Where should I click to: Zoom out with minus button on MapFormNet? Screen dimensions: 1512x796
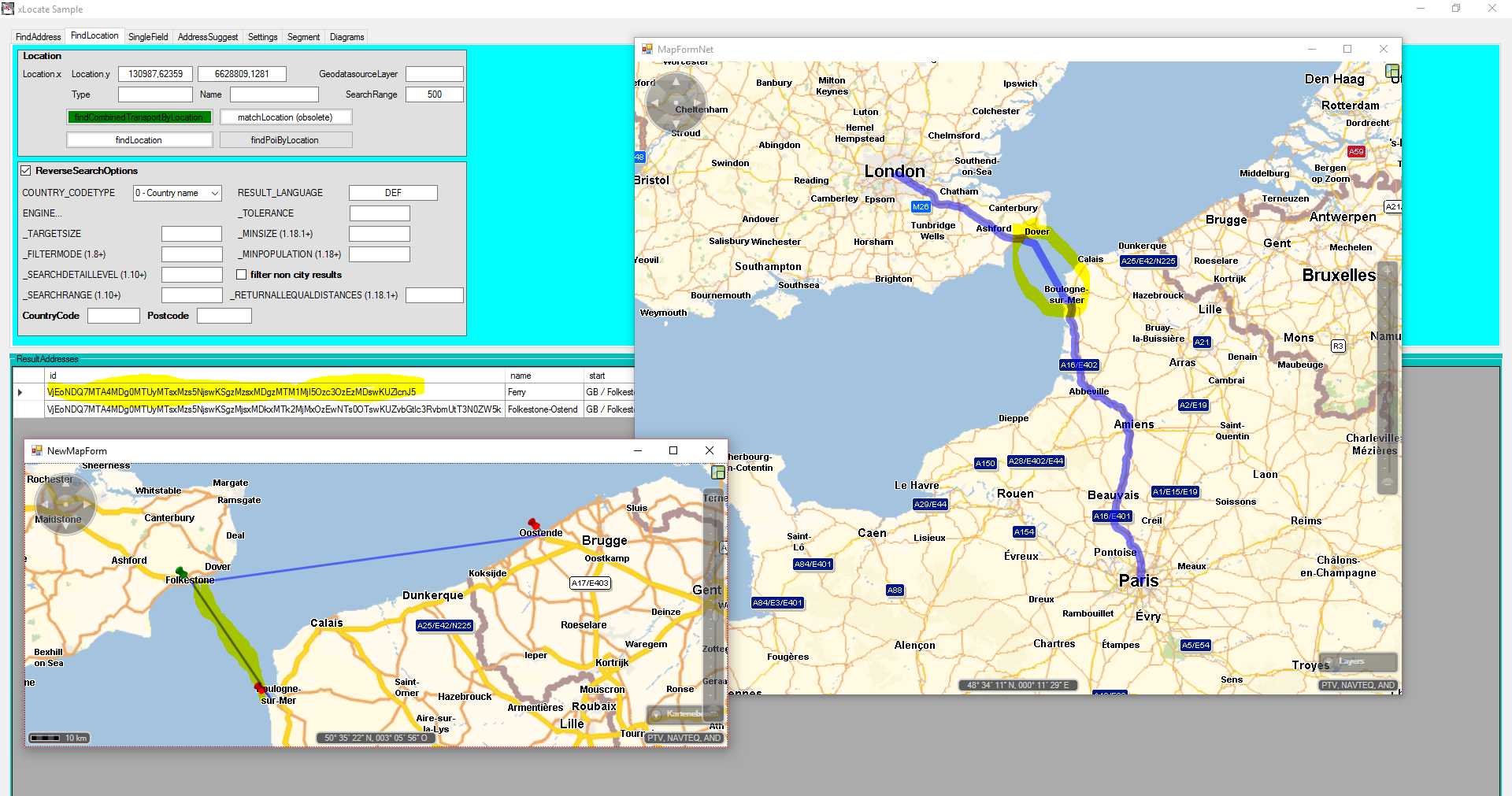(1388, 483)
